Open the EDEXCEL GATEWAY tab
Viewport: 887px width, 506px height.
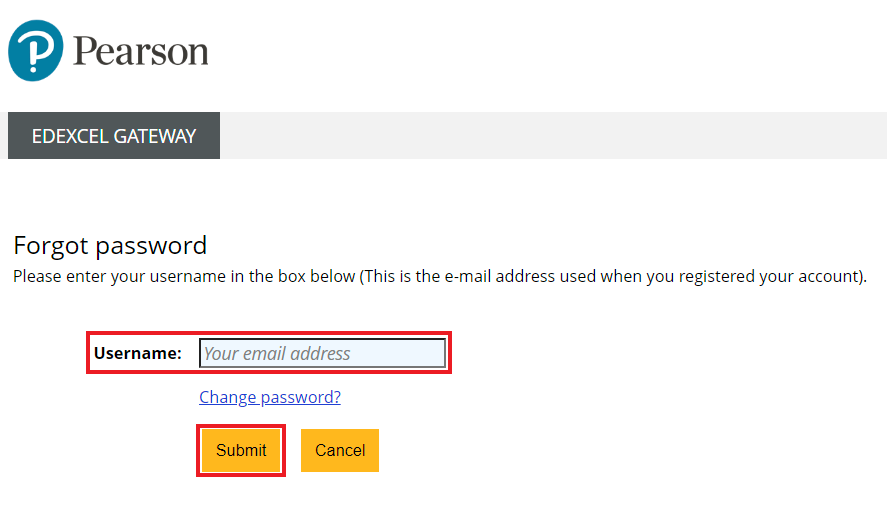(x=114, y=136)
